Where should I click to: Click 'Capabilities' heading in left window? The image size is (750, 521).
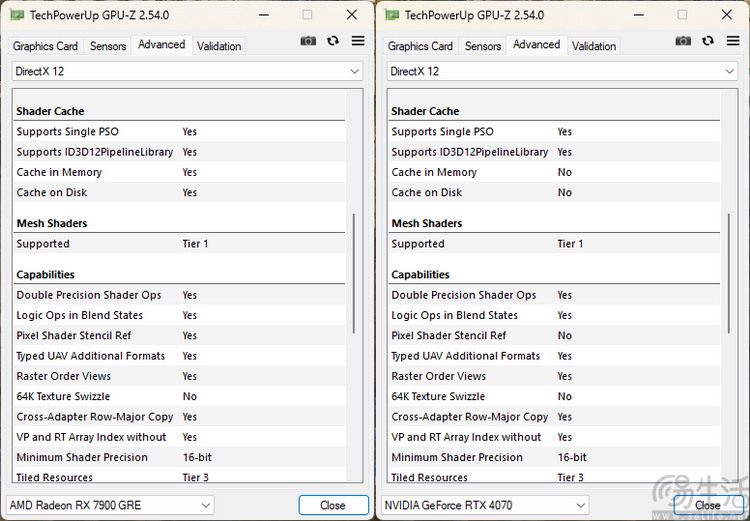[x=45, y=275]
